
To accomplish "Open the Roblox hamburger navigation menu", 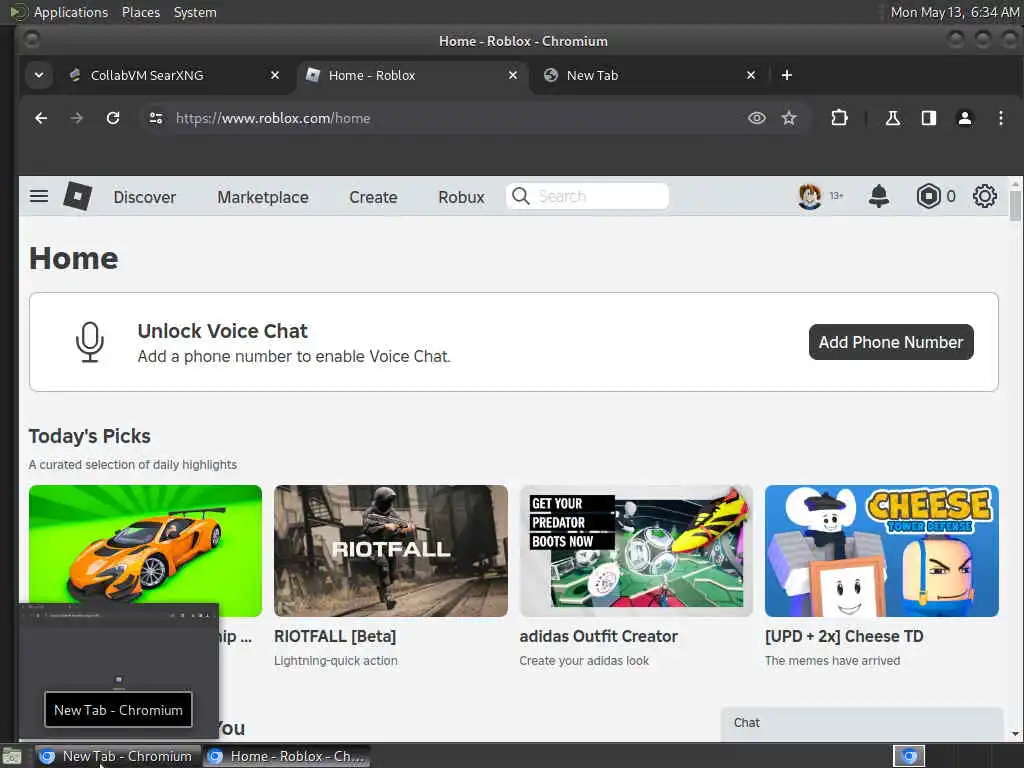I will pyautogui.click(x=39, y=196).
